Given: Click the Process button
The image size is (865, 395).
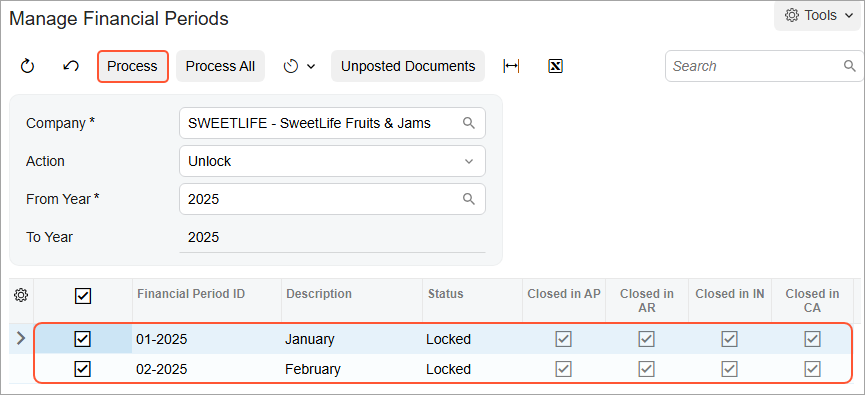Looking at the screenshot, I should 132,66.
